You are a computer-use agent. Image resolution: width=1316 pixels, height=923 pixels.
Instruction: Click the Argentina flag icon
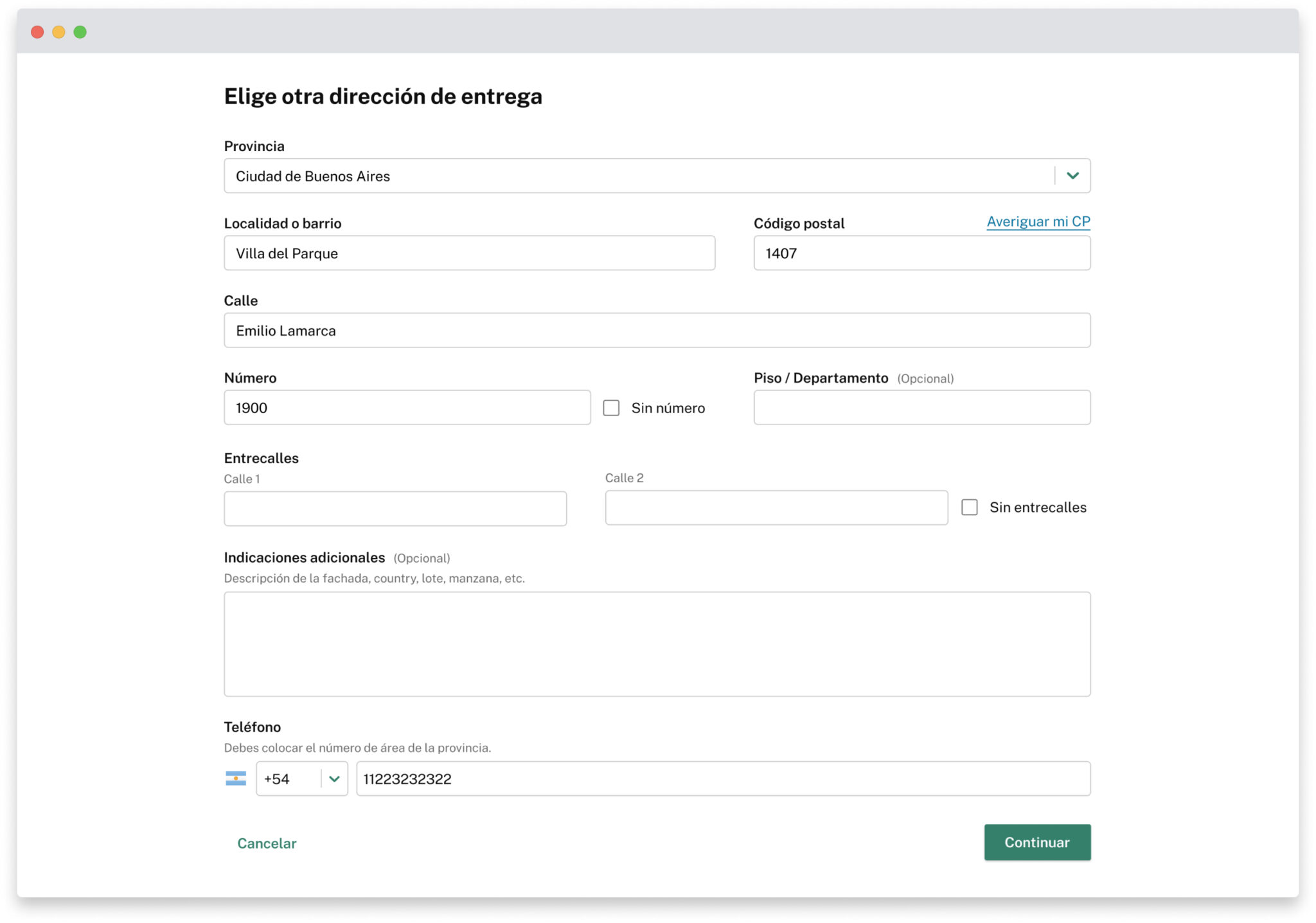point(236,778)
